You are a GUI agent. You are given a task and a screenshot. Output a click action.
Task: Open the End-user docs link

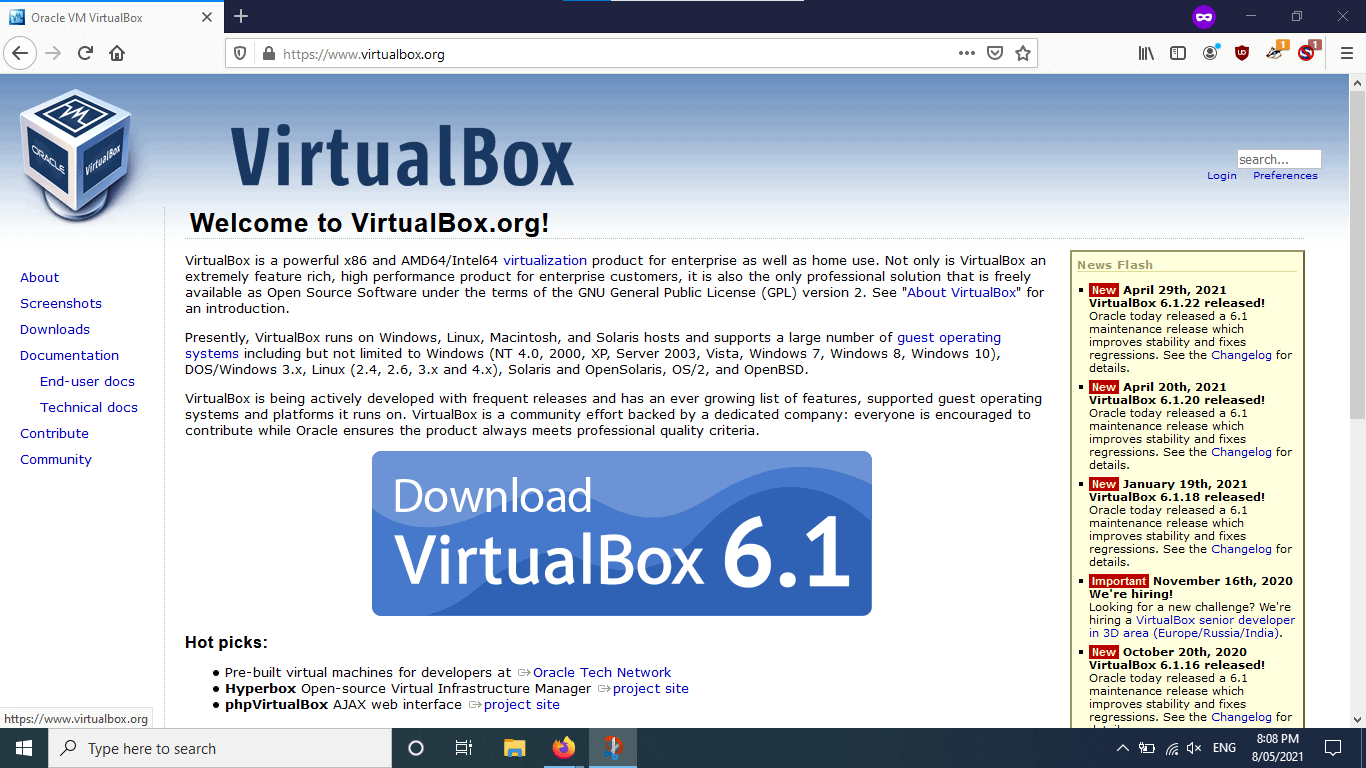[x=87, y=381]
